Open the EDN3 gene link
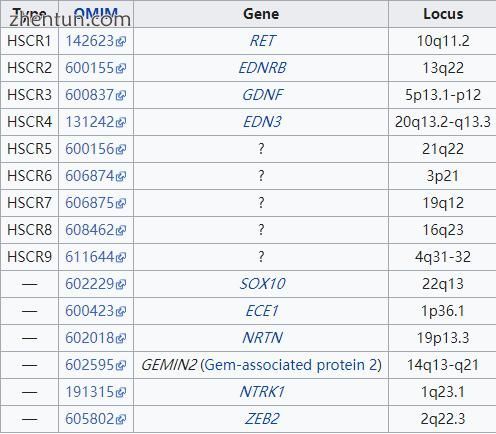Viewport: 496px width, 434px height. click(x=262, y=122)
